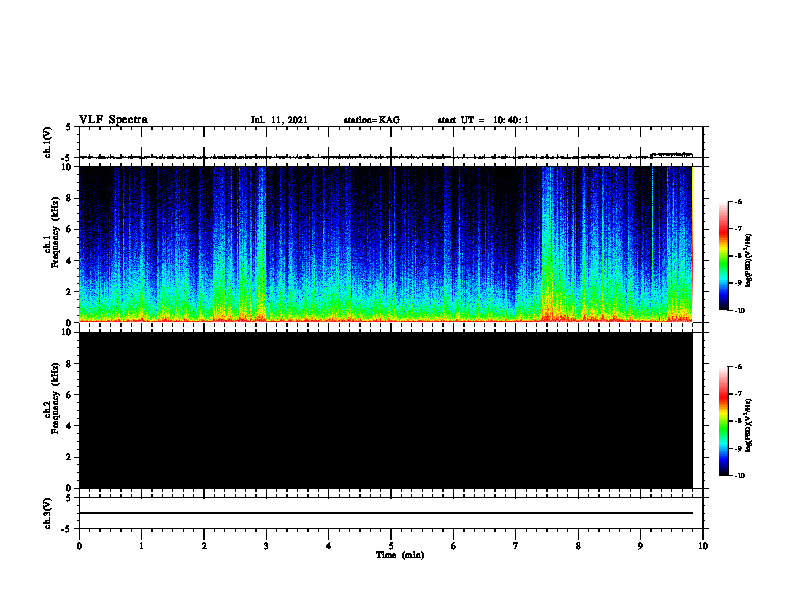Viewport: 792px width, 612px height.
Task: Click the ch.2 frequency tick label "2"
Action: [x=69, y=457]
